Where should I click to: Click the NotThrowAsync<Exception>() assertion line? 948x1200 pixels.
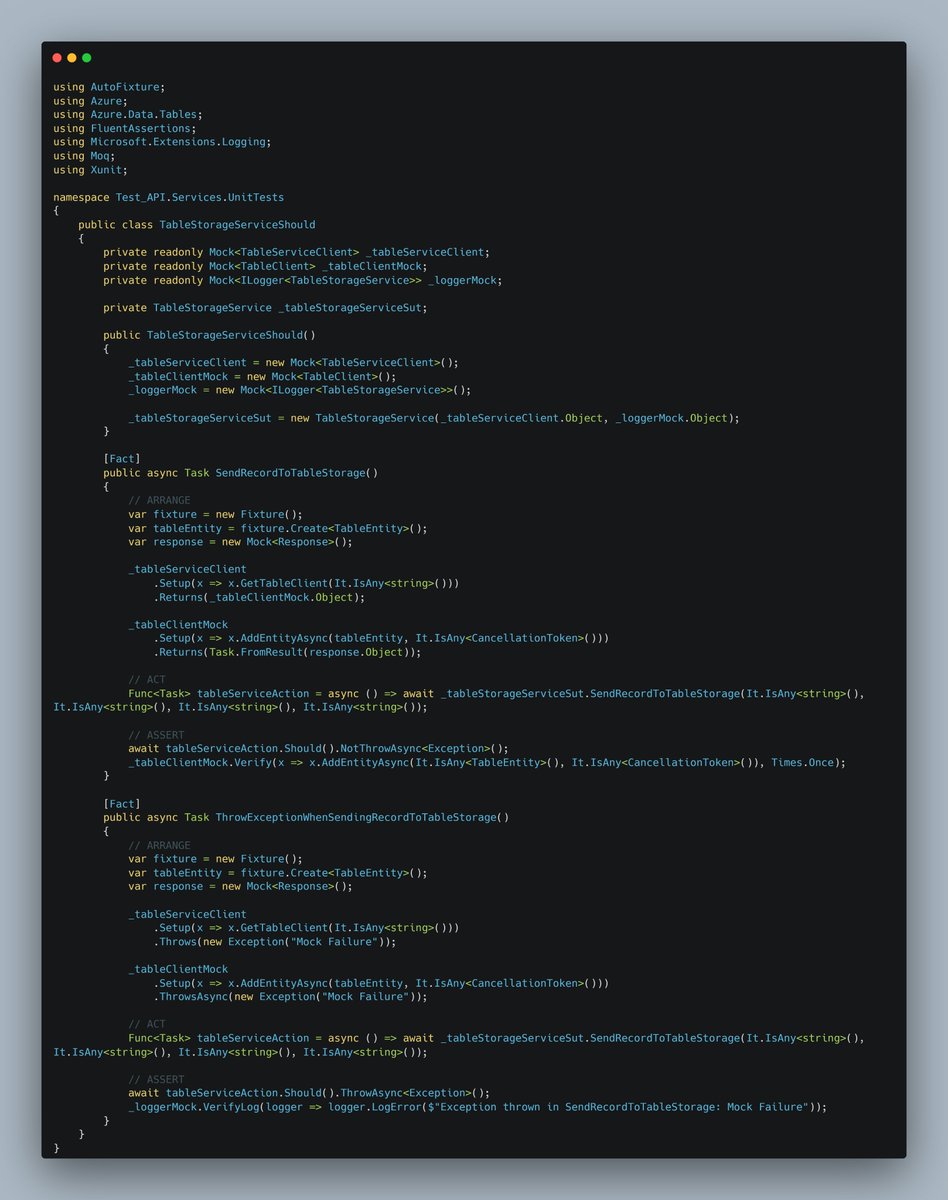click(x=318, y=748)
